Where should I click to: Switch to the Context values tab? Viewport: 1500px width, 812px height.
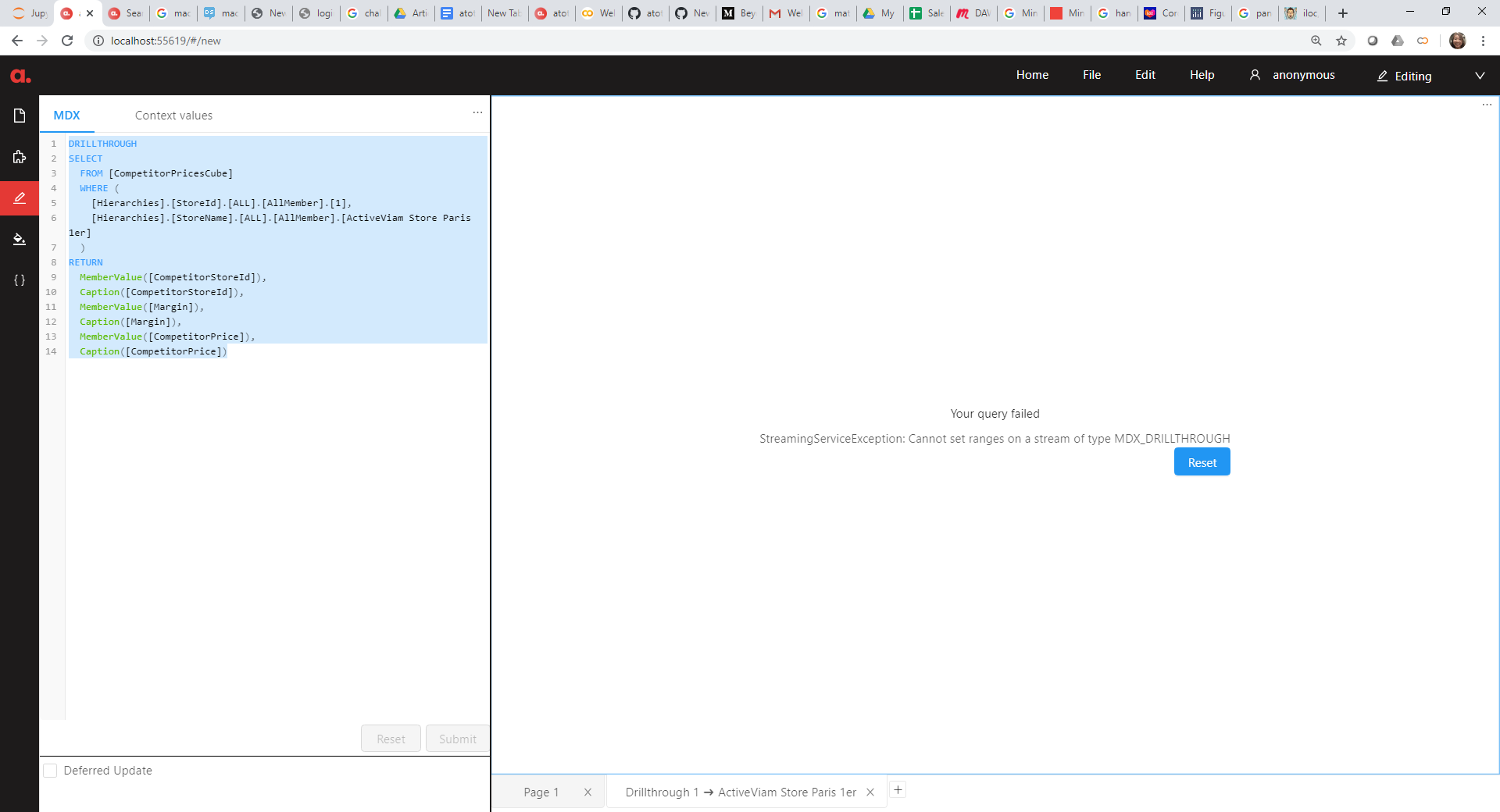coord(173,115)
